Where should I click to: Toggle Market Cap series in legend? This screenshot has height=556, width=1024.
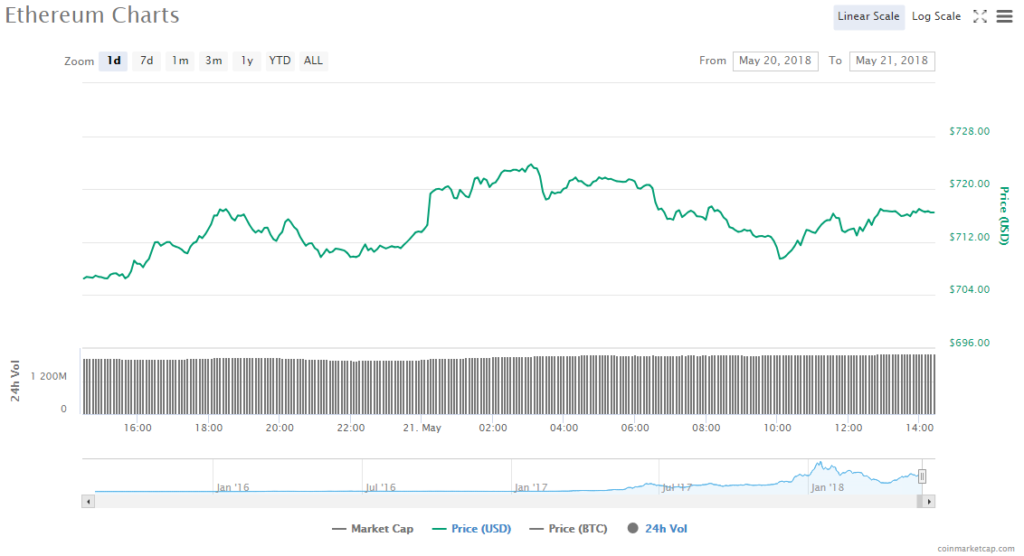[372, 529]
